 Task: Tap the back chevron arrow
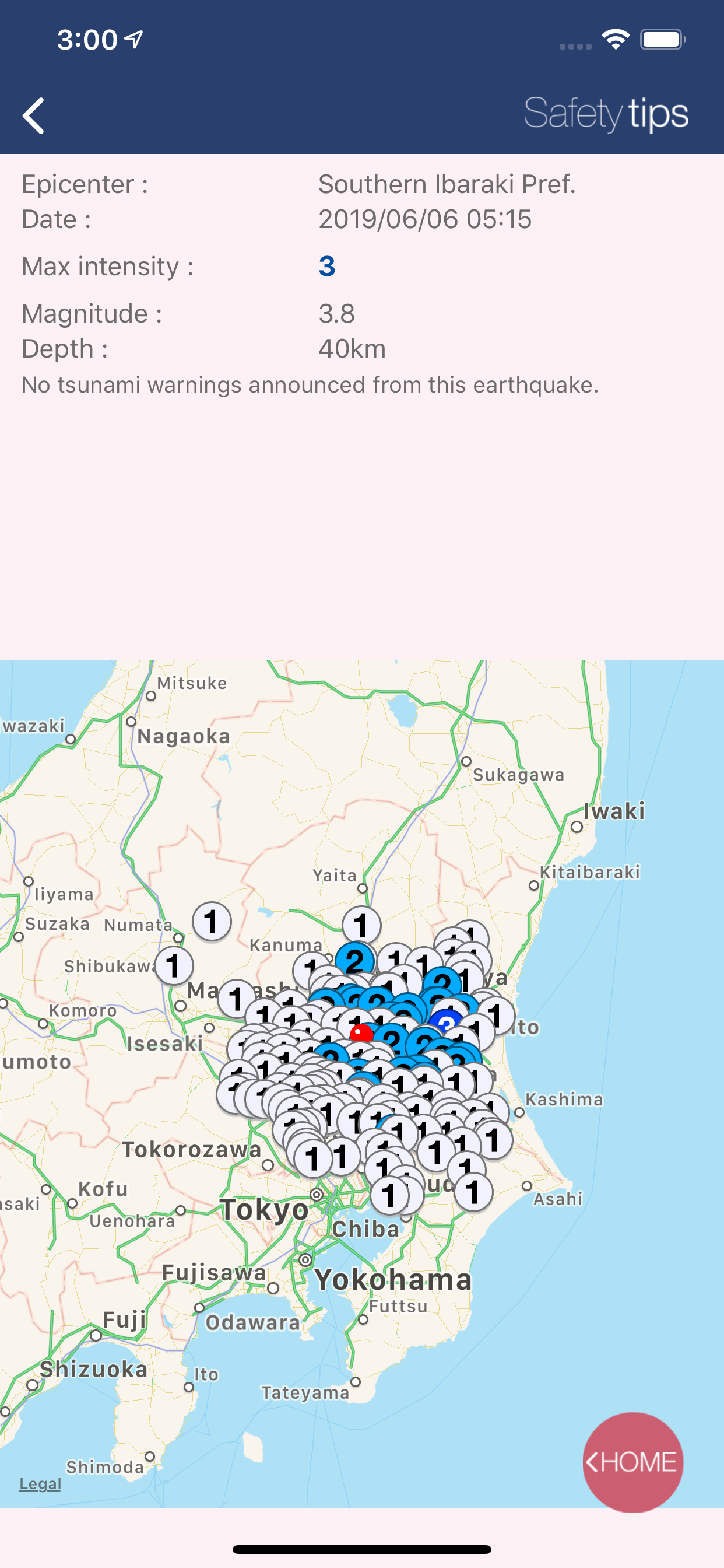pos(34,115)
